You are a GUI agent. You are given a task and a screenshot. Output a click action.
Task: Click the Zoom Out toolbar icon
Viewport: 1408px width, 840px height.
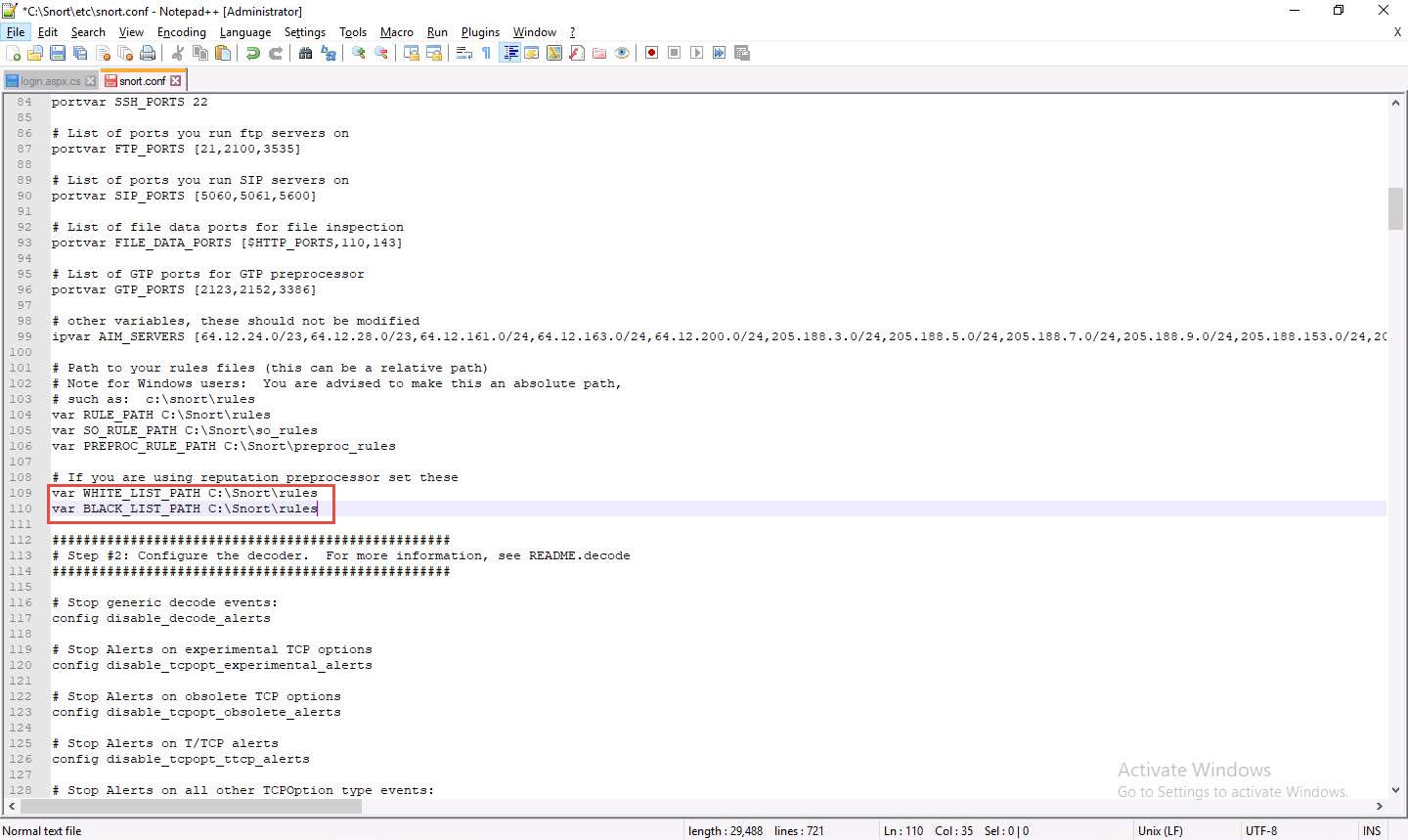(381, 53)
